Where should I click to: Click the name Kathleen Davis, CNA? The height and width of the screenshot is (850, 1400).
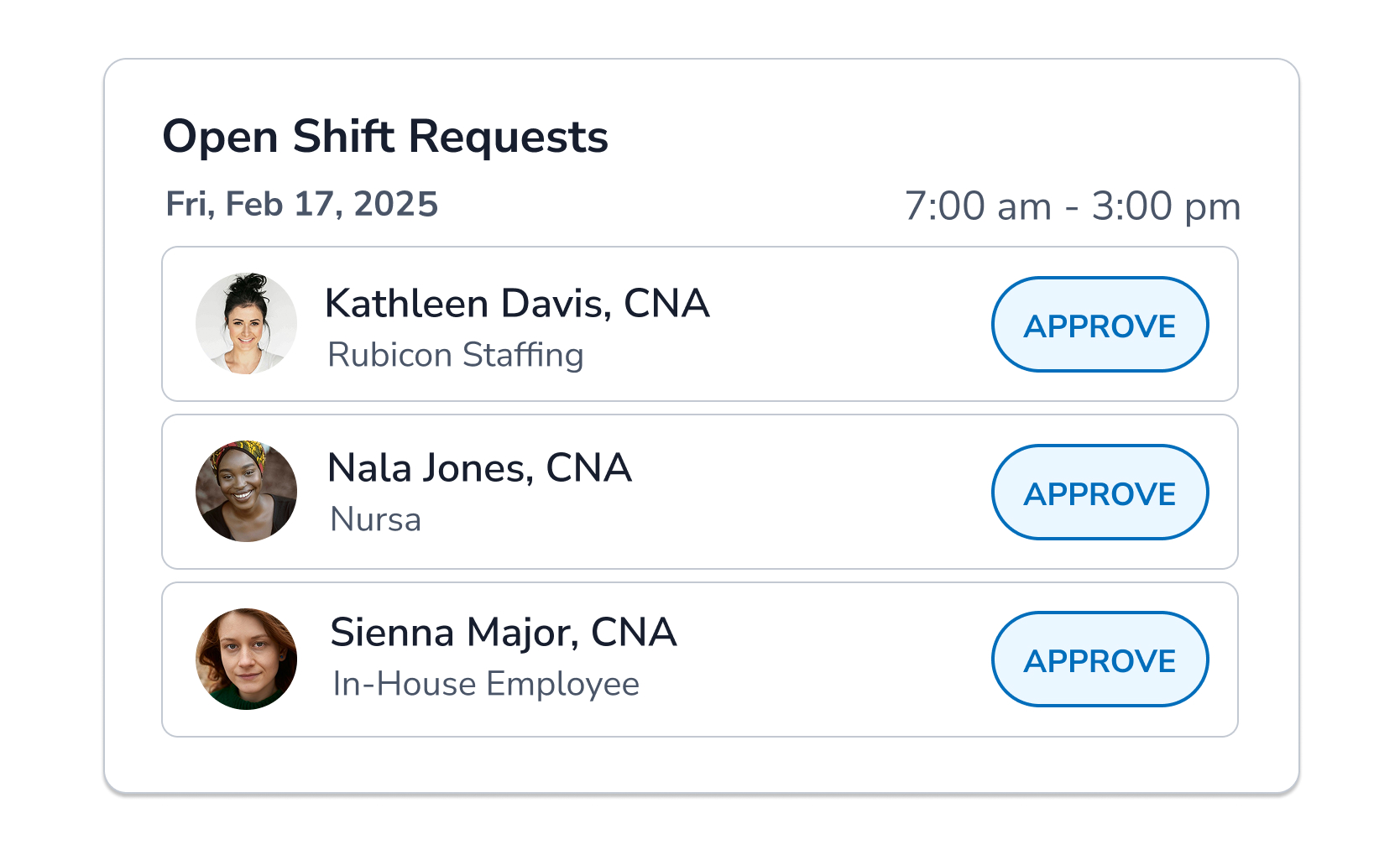tap(517, 304)
